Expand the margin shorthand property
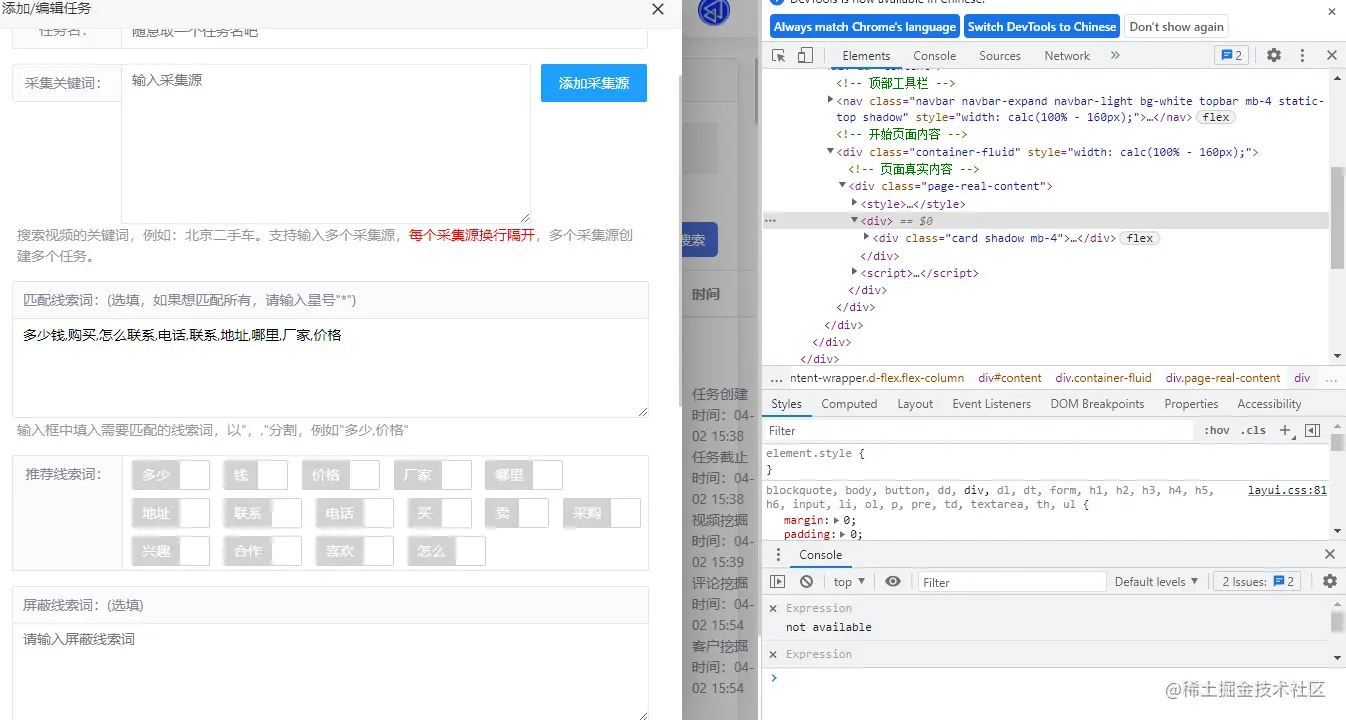Viewport: 1346px width, 720px height. coord(838,520)
